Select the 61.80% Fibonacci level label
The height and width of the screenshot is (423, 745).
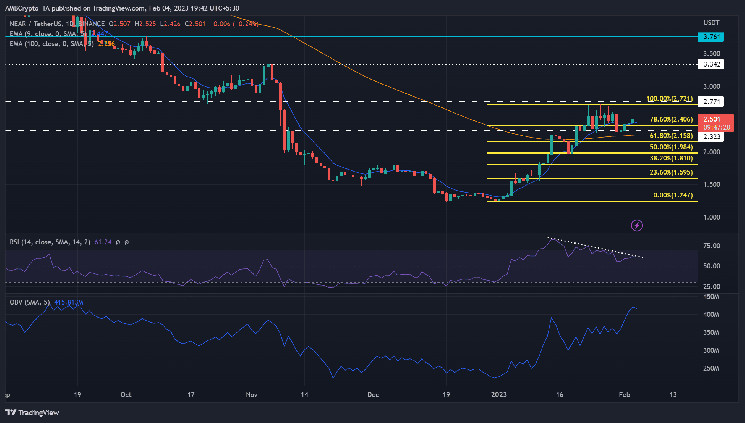(x=667, y=135)
